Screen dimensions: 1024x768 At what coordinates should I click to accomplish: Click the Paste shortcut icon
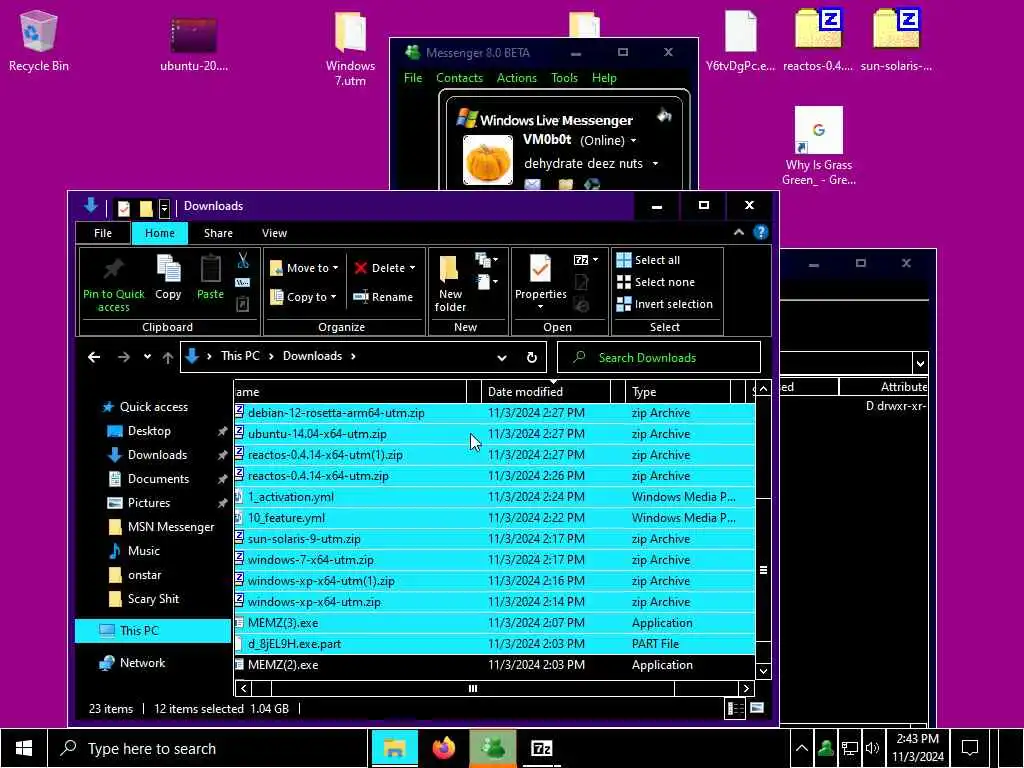[x=242, y=304]
